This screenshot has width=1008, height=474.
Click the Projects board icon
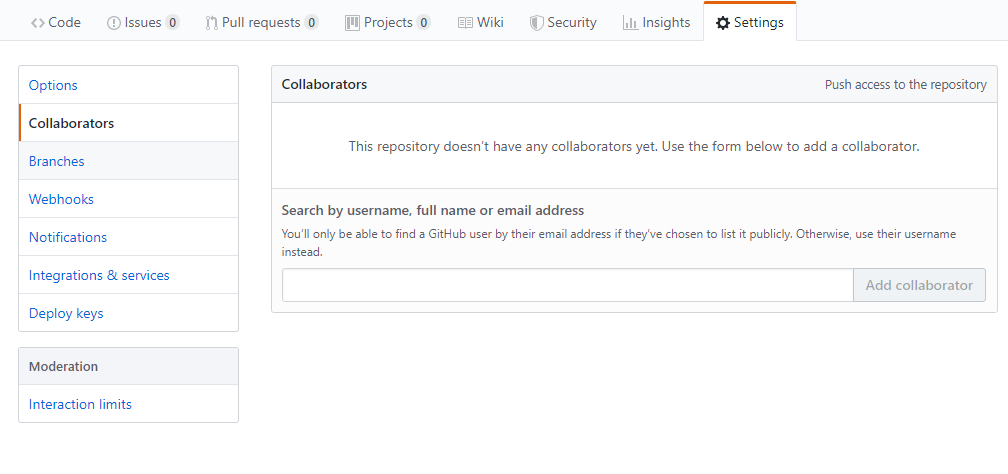pyautogui.click(x=352, y=22)
